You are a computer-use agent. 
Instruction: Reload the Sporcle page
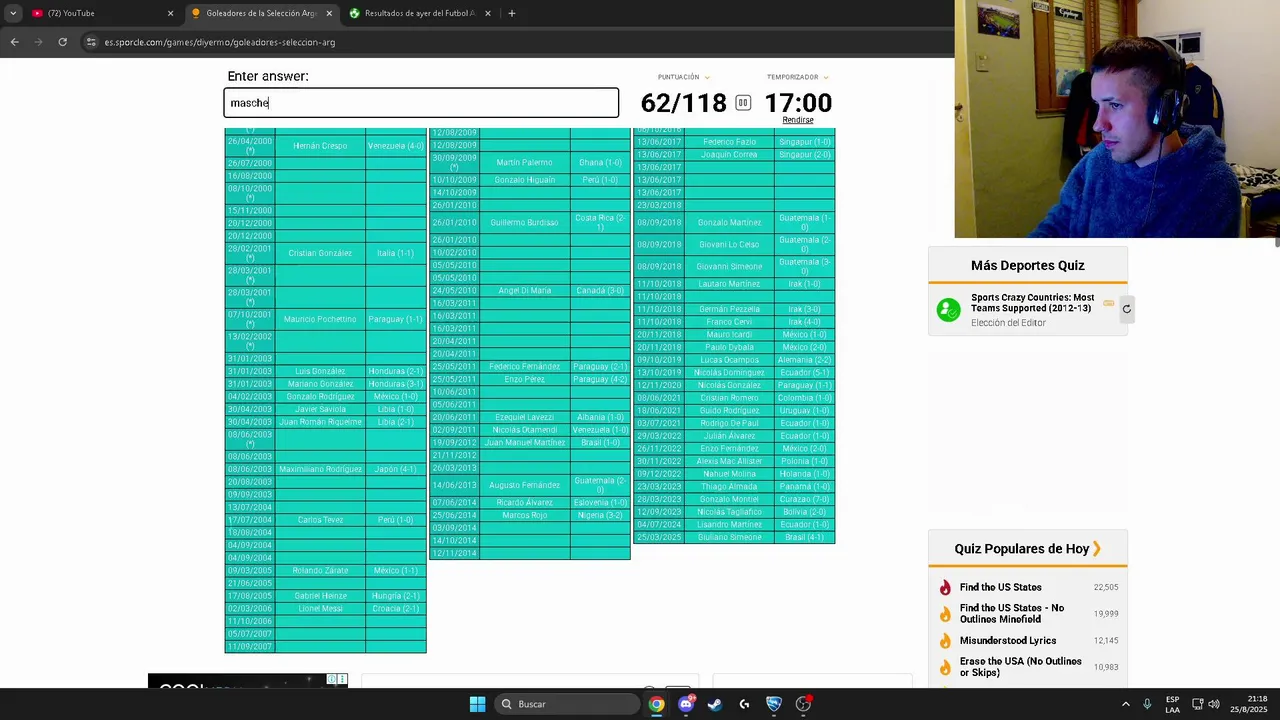point(62,42)
